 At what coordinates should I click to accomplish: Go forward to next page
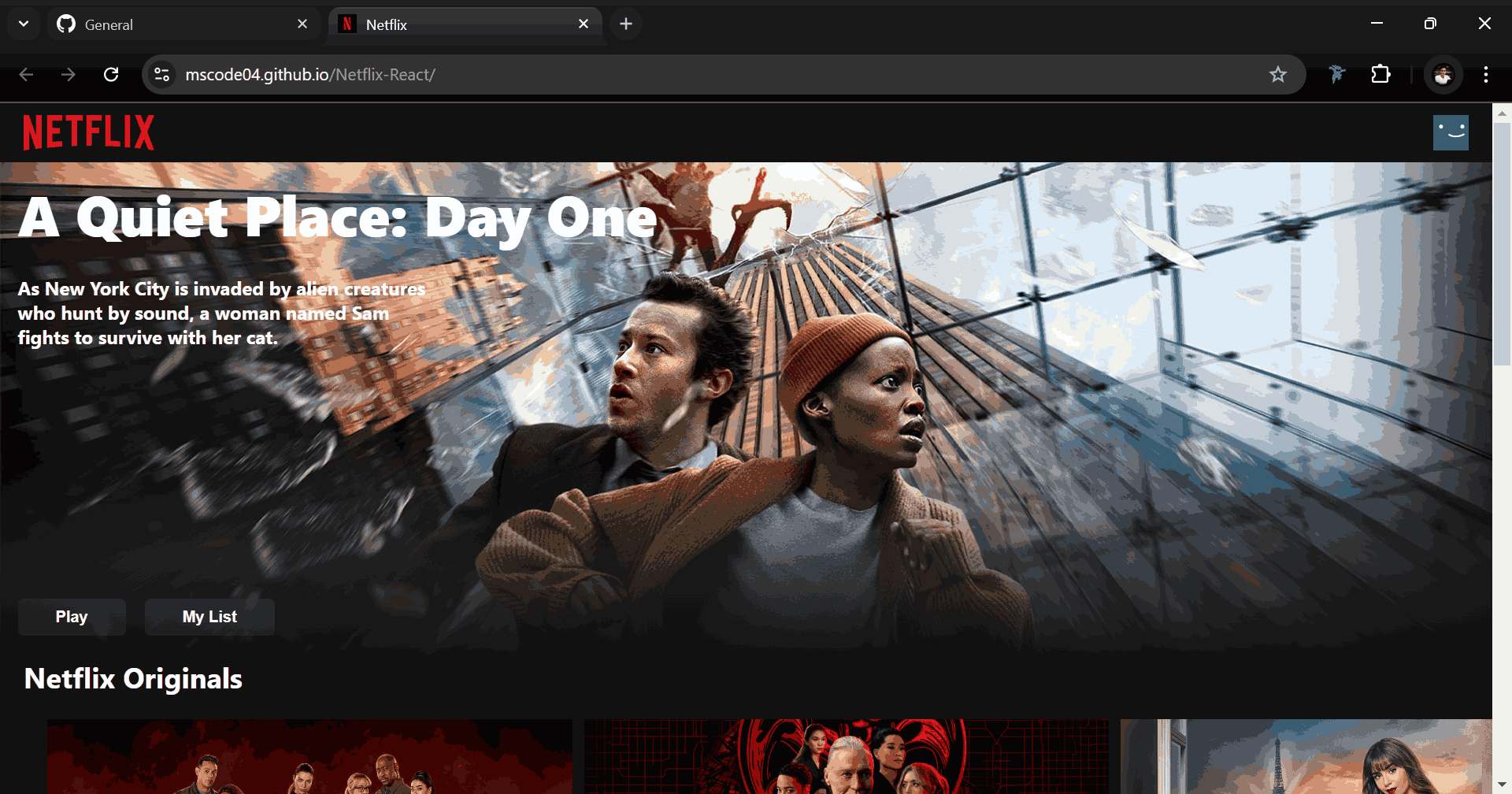coord(69,74)
